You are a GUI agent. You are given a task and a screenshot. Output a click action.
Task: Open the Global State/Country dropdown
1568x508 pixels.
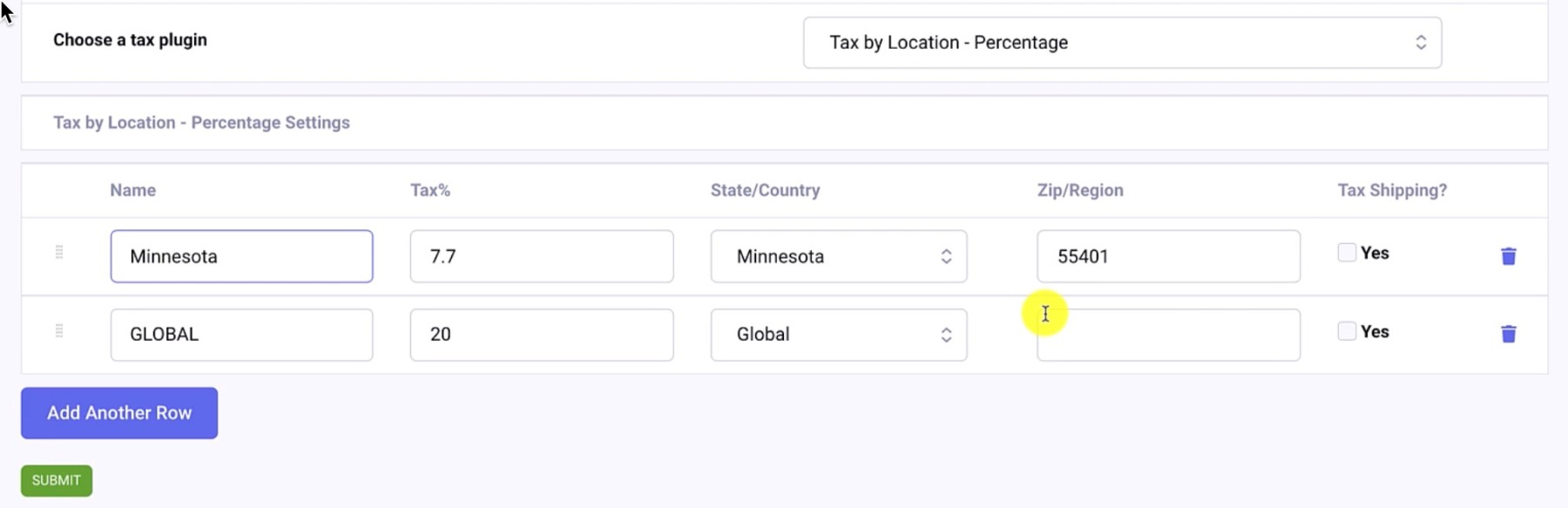[x=838, y=334]
